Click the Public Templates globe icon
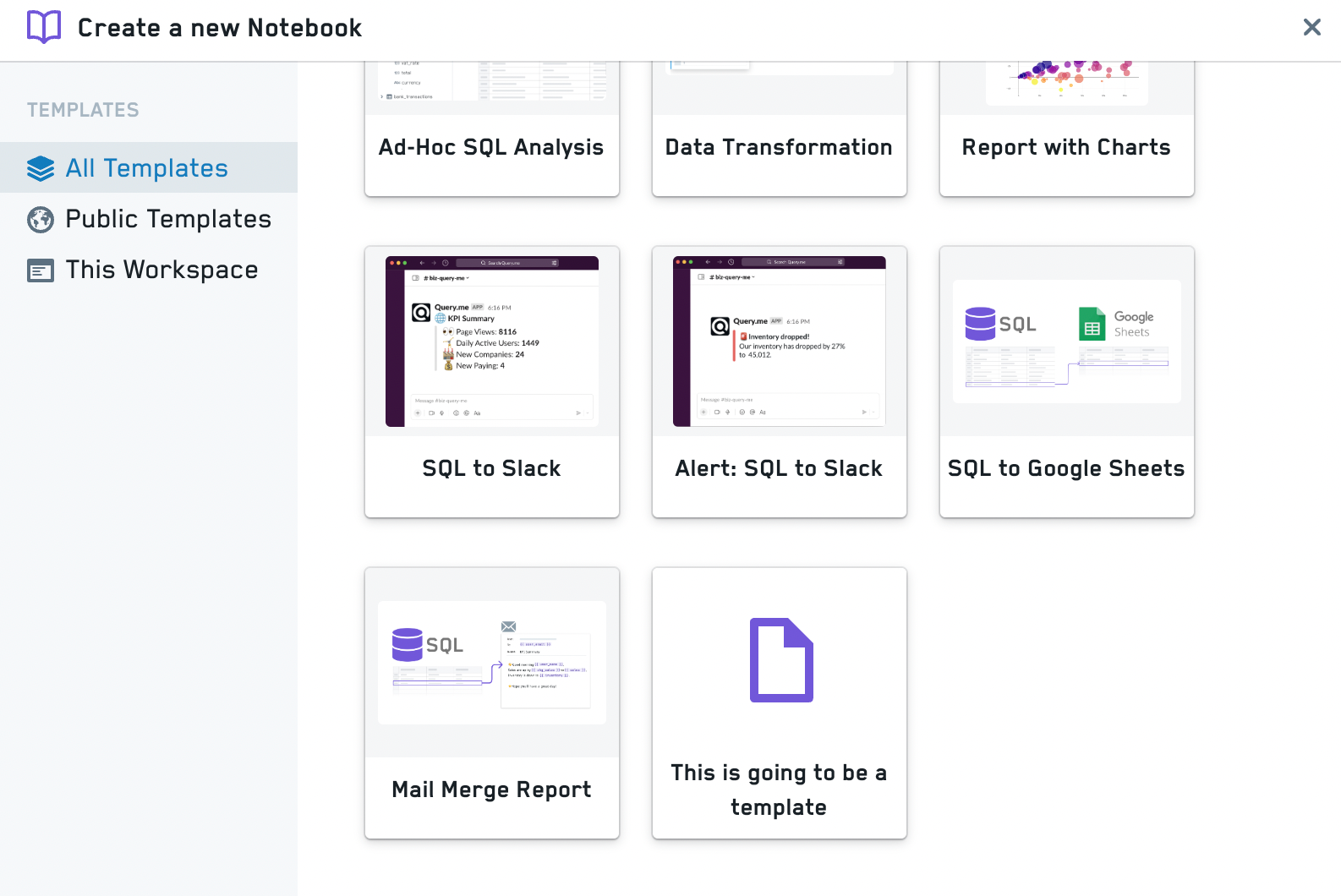 click(x=41, y=219)
